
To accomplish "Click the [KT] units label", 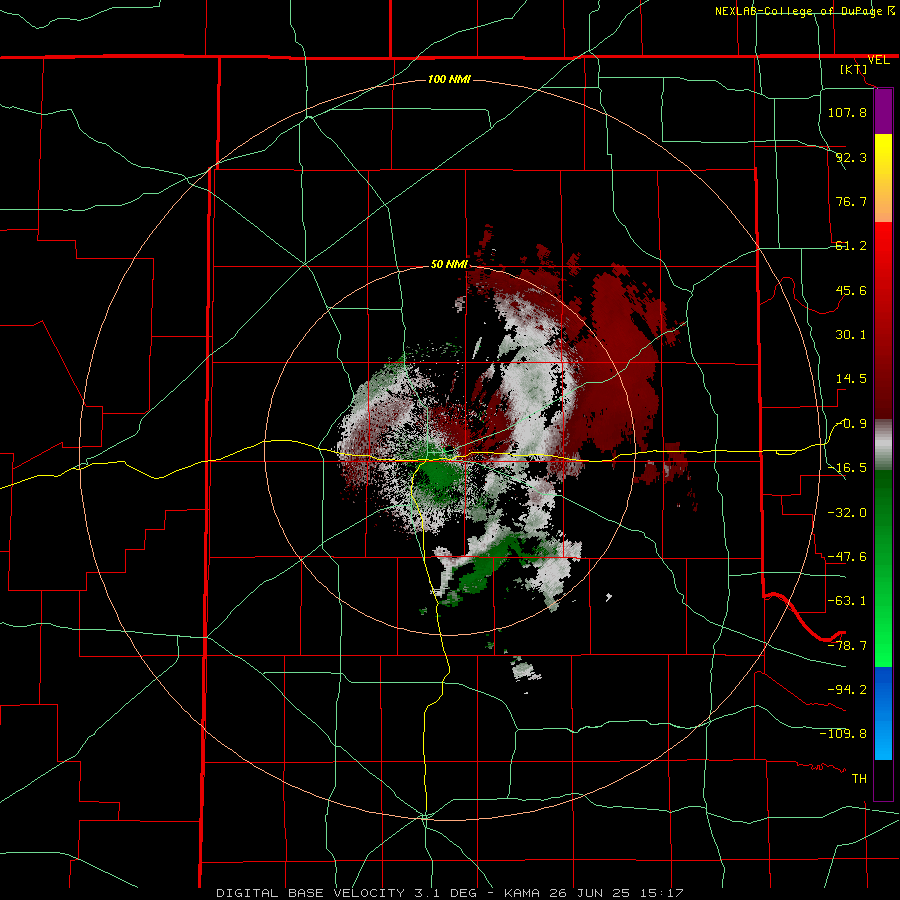I will pos(854,69).
